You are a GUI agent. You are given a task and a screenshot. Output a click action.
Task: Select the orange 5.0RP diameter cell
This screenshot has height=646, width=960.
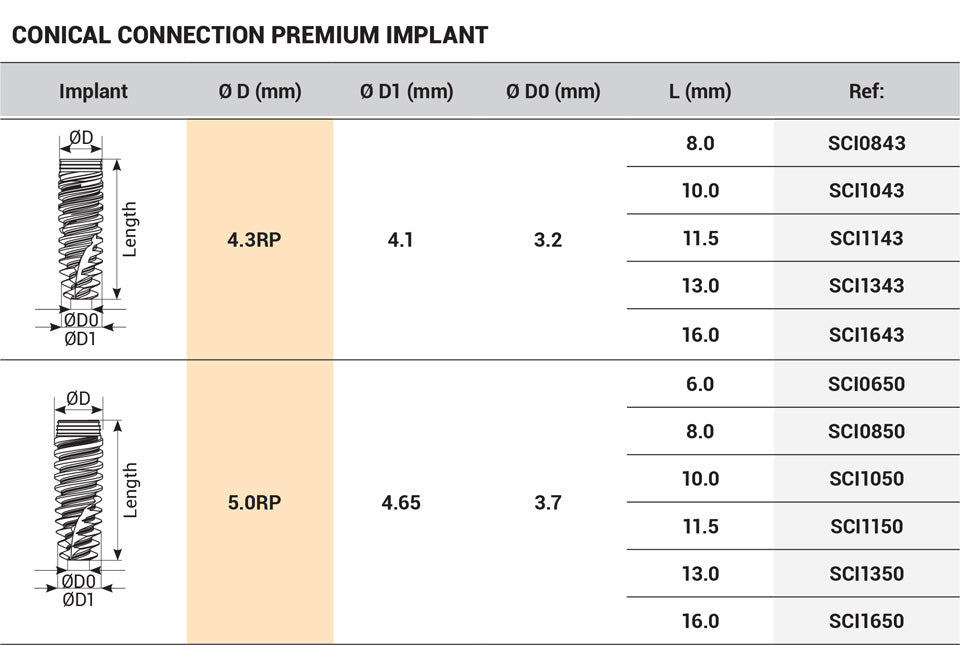(x=260, y=502)
